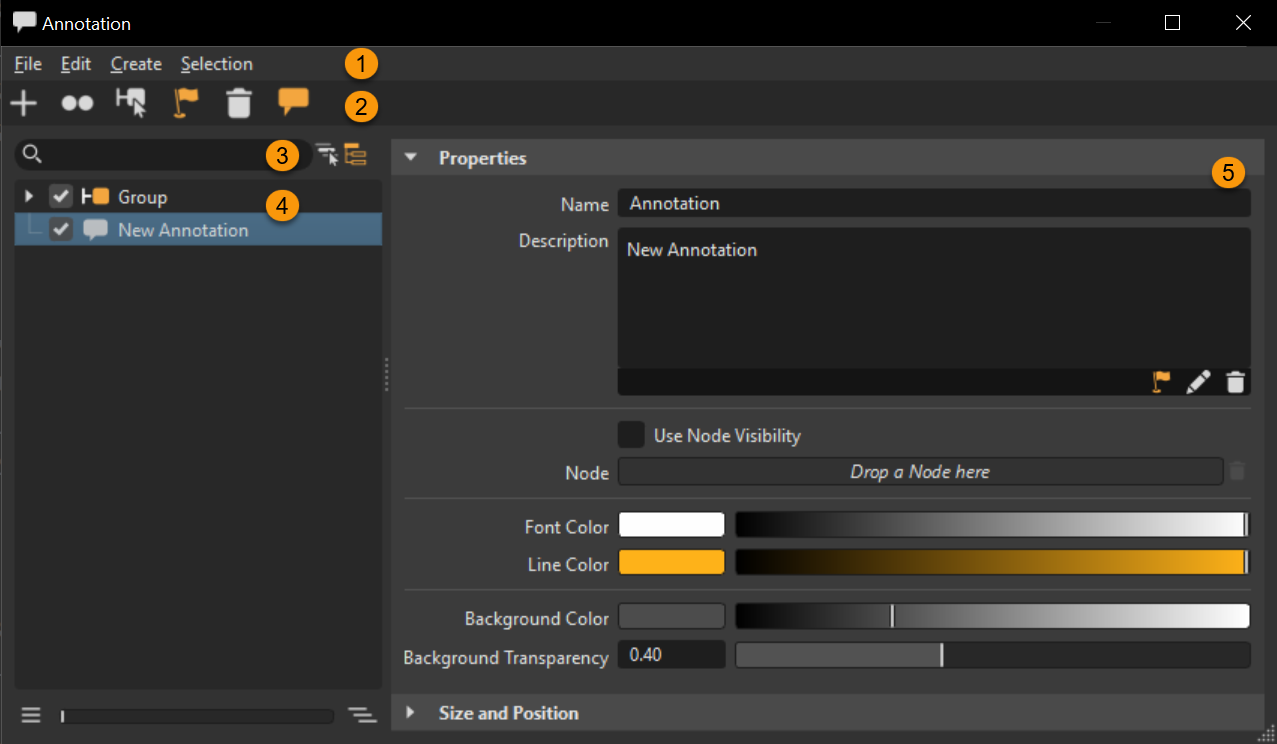Click the gray Background Color swatch
Viewport: 1277px width, 744px height.
tap(671, 617)
